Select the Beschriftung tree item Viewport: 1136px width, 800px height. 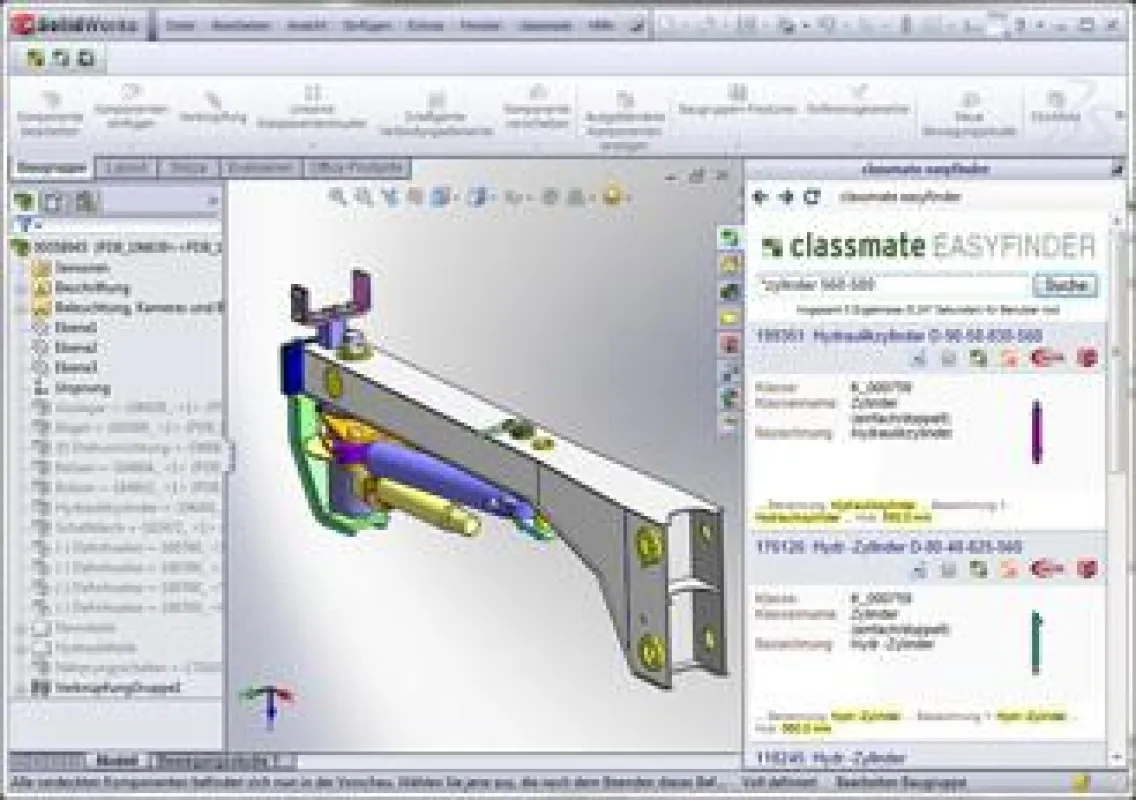point(93,288)
